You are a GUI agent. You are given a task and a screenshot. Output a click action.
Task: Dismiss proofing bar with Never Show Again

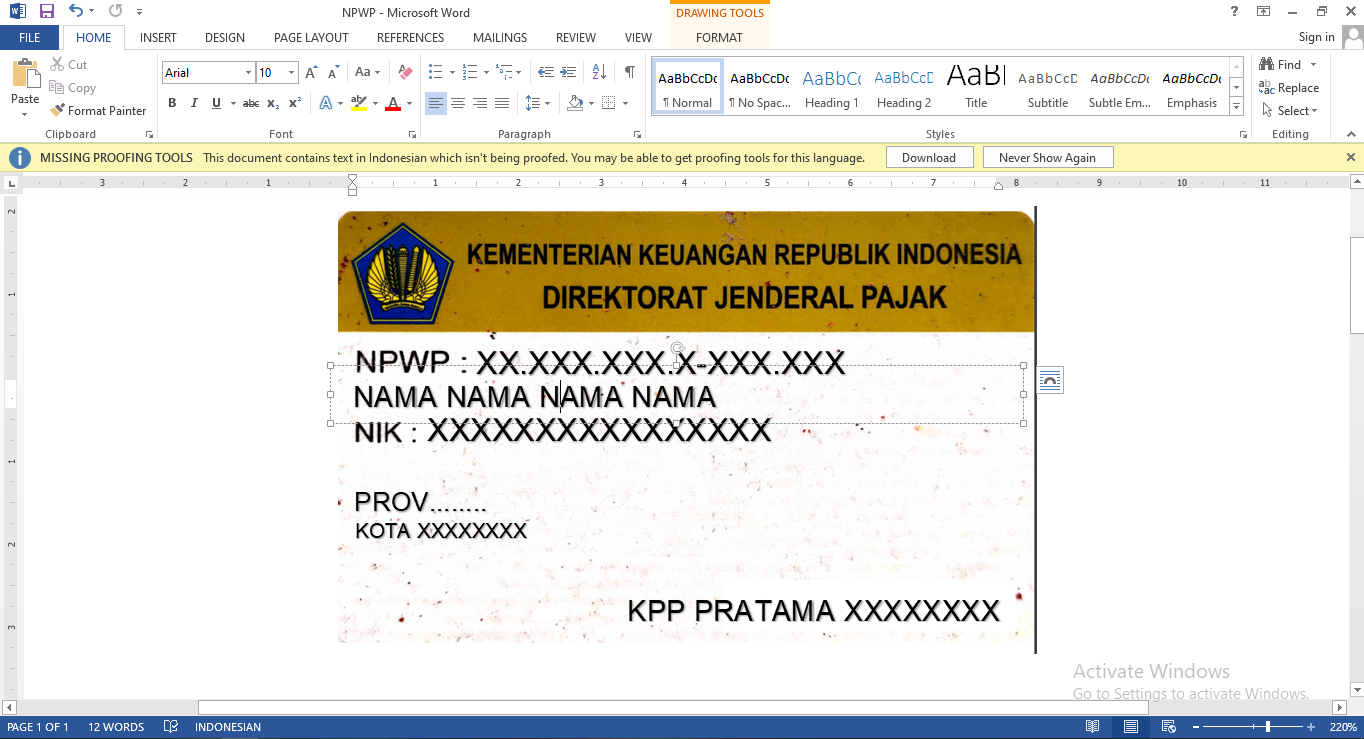click(1048, 157)
